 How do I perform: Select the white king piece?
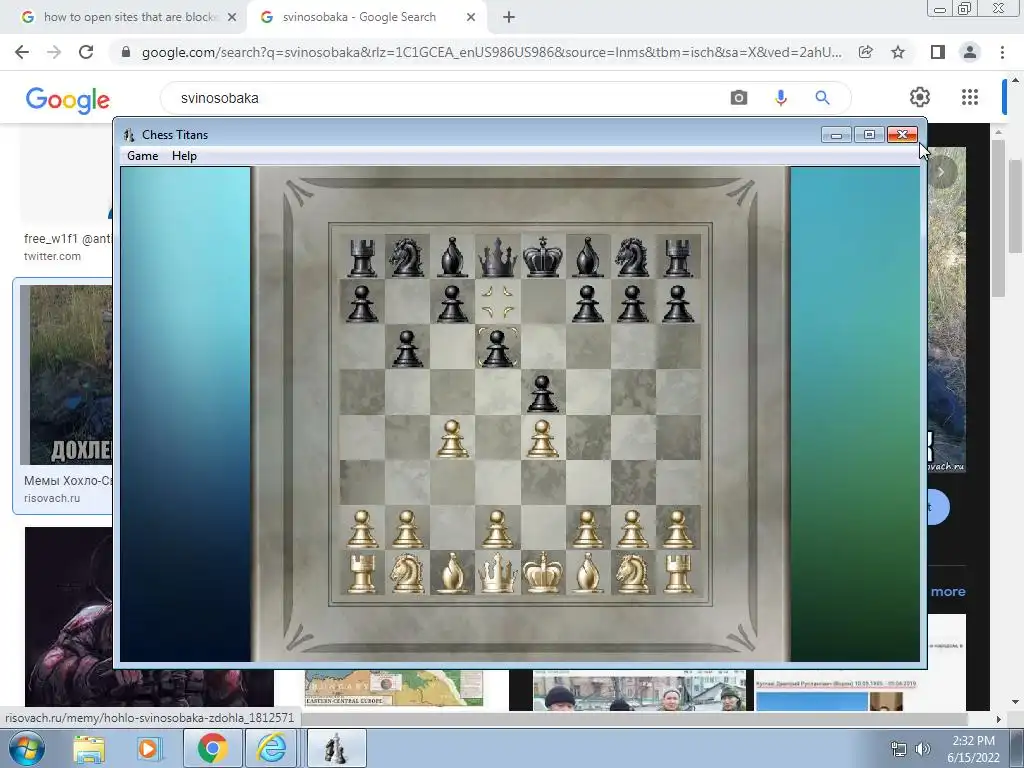tap(543, 573)
